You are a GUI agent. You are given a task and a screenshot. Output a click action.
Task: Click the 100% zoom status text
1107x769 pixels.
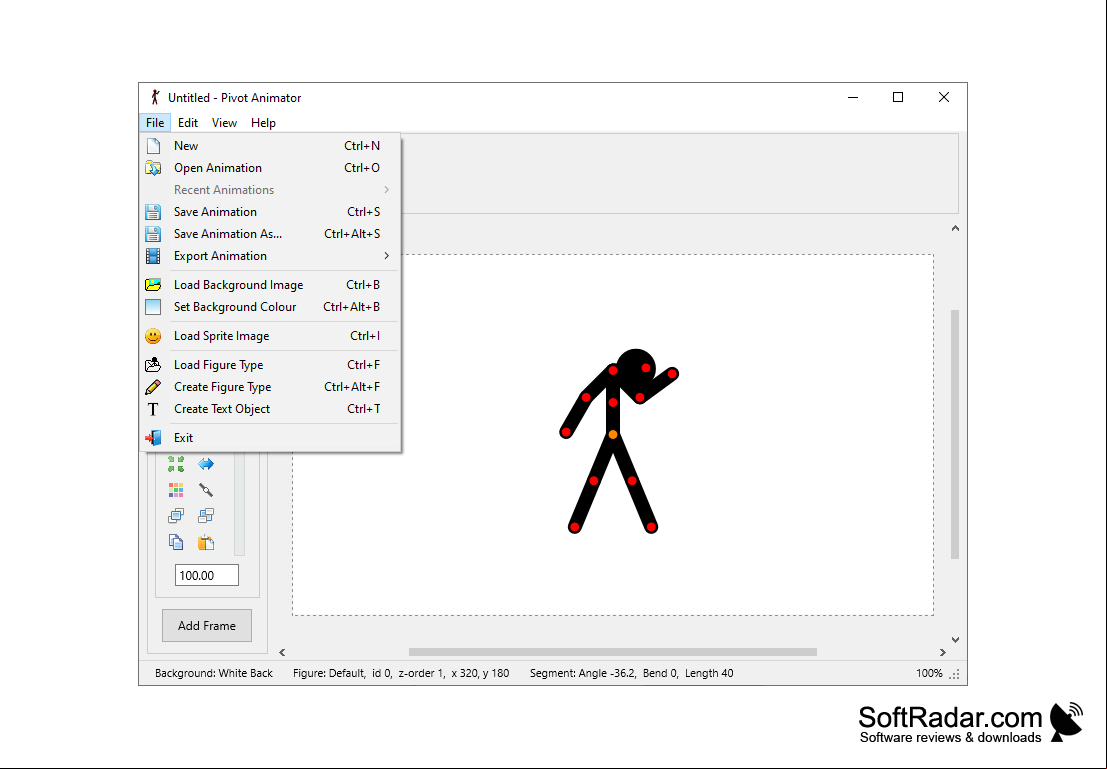929,674
